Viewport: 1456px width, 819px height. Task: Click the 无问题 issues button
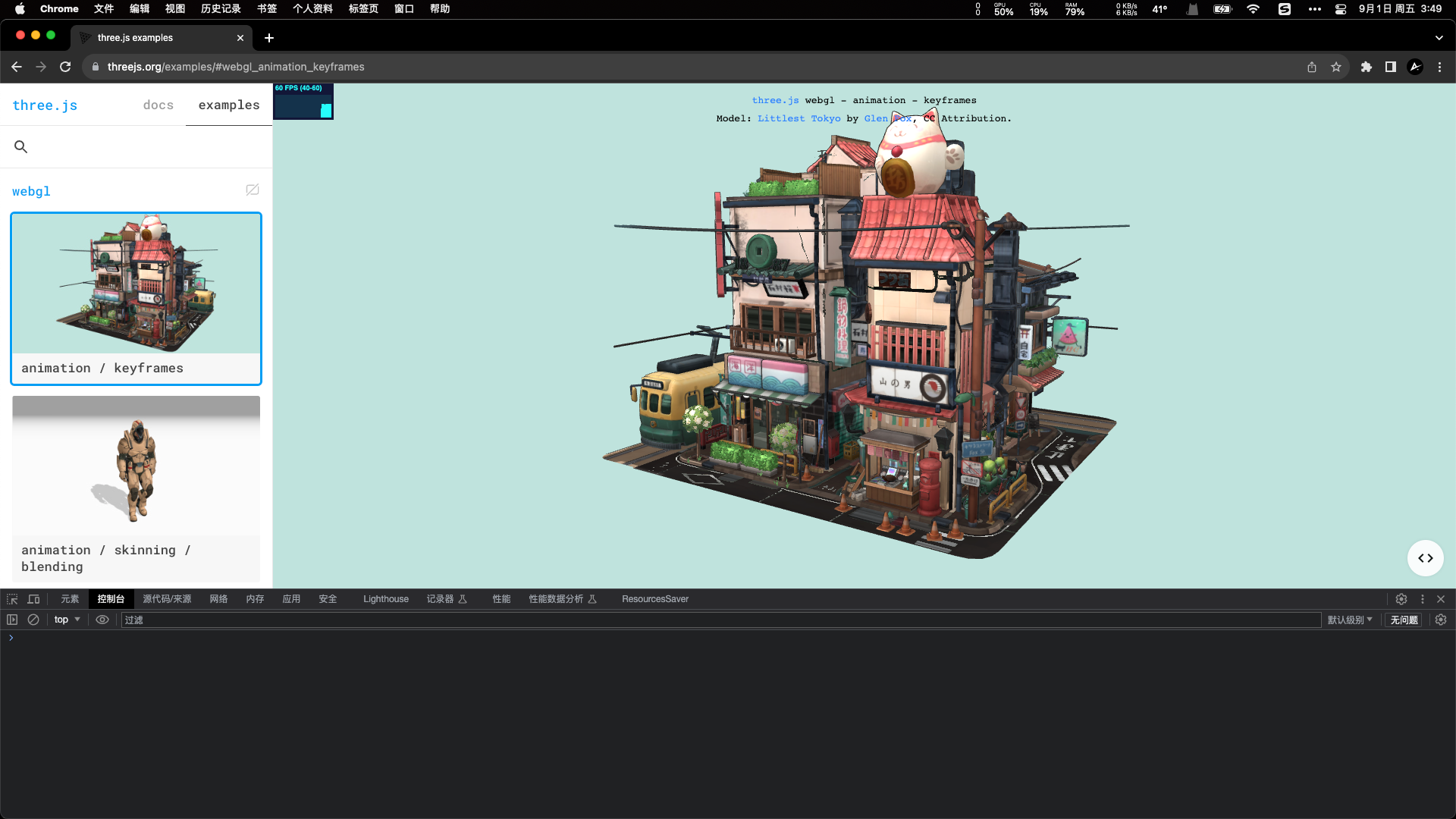pos(1404,620)
